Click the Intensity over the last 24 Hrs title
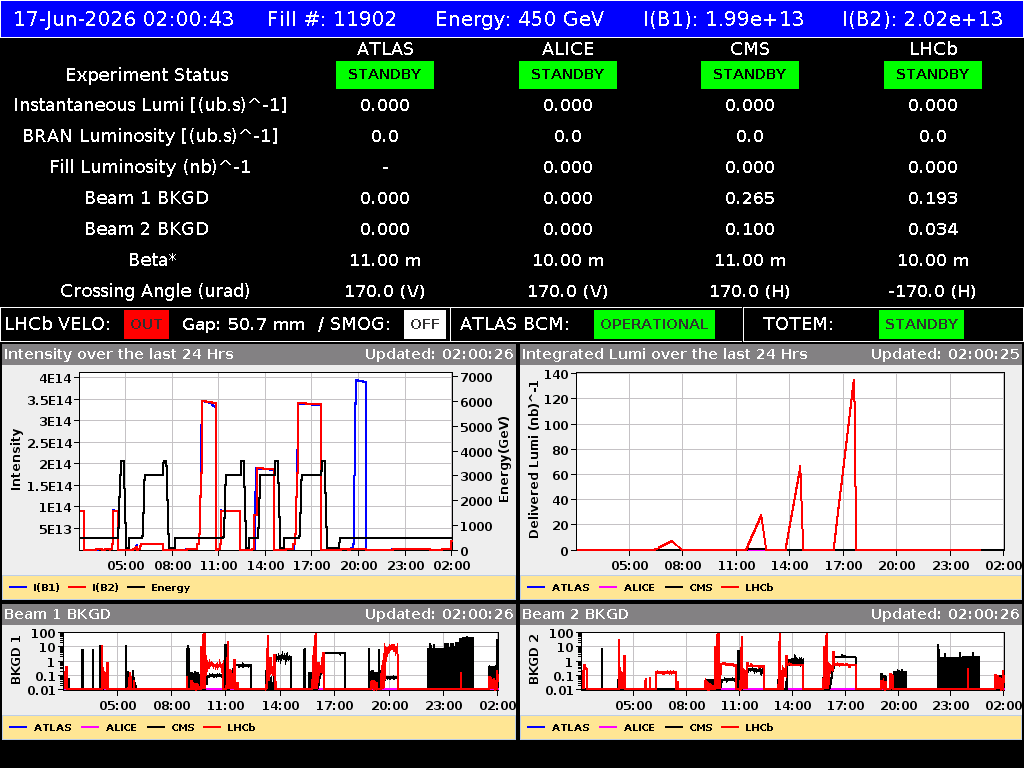The width and height of the screenshot is (1024, 768). pos(118,355)
